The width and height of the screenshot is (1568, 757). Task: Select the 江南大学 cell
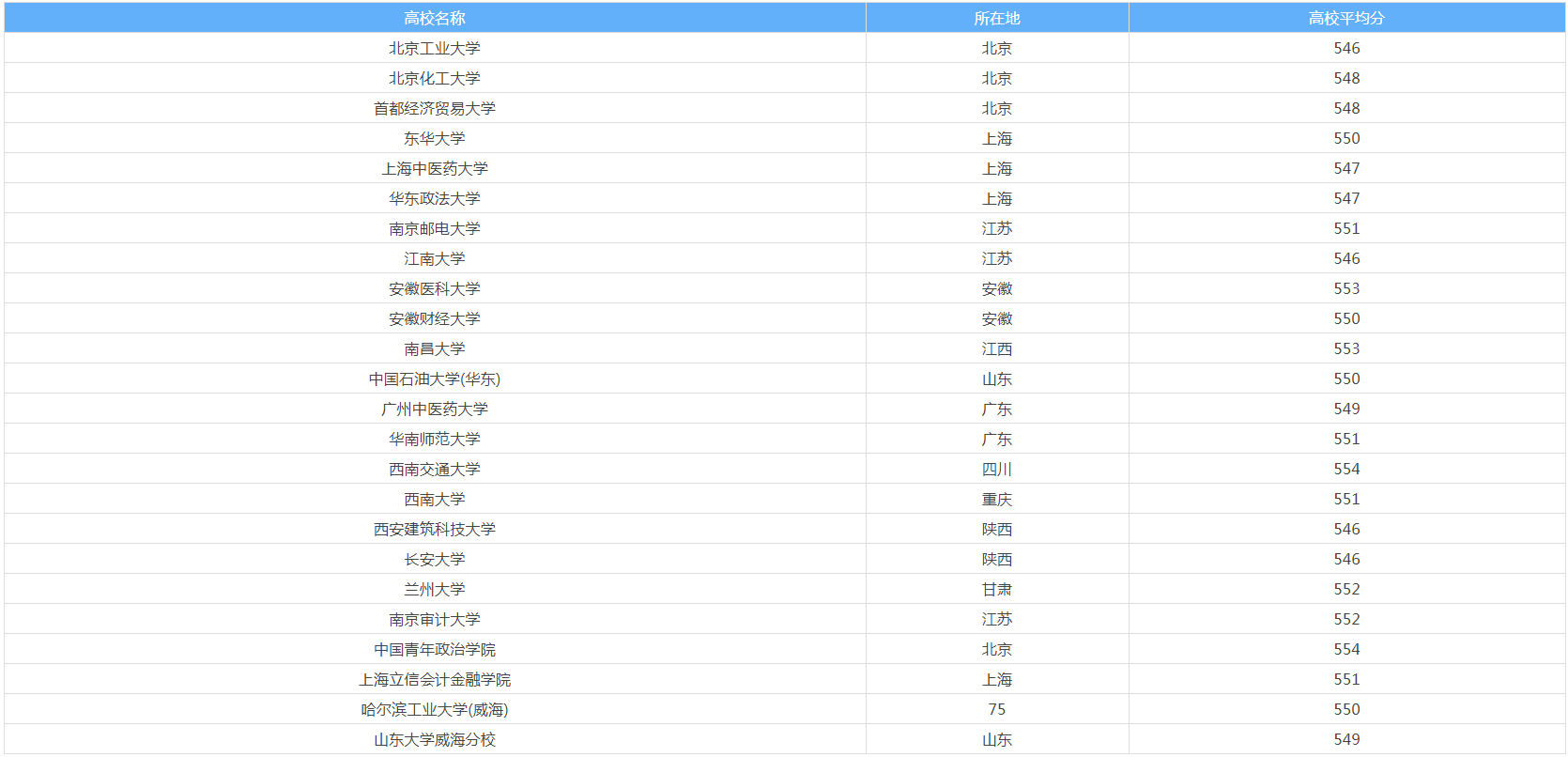click(x=435, y=258)
